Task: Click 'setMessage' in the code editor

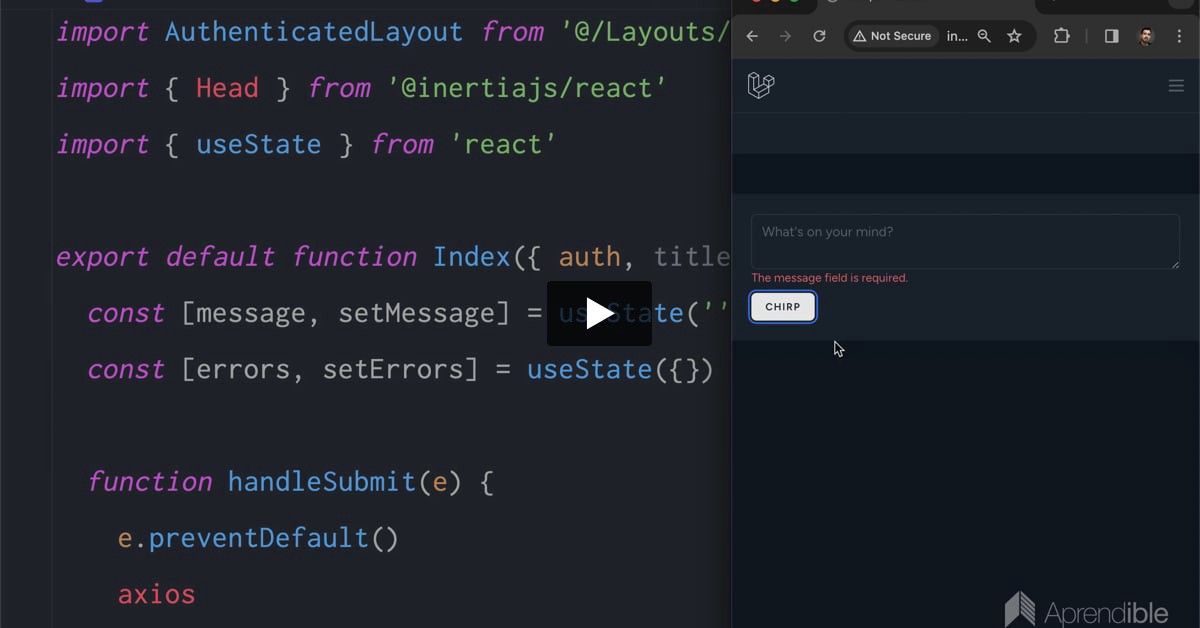Action: click(416, 313)
